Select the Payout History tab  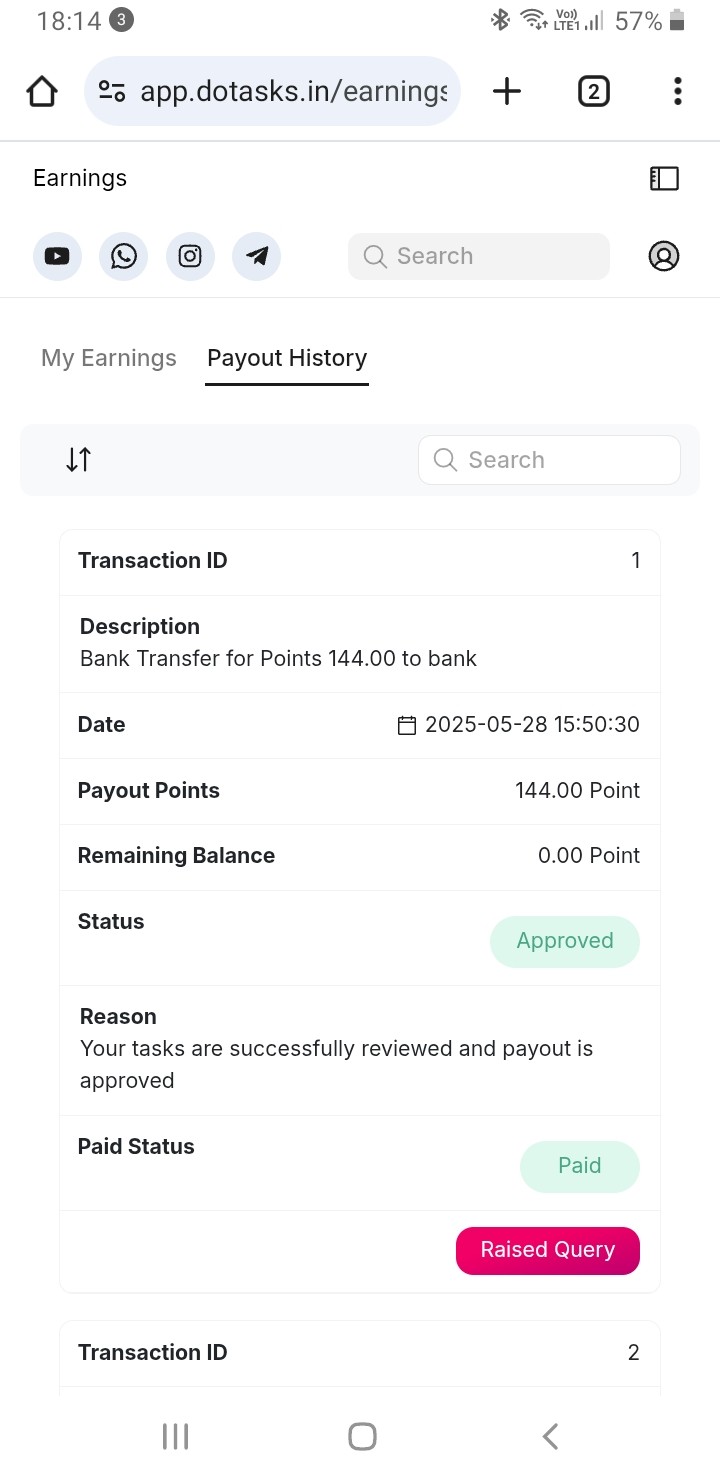click(x=287, y=358)
